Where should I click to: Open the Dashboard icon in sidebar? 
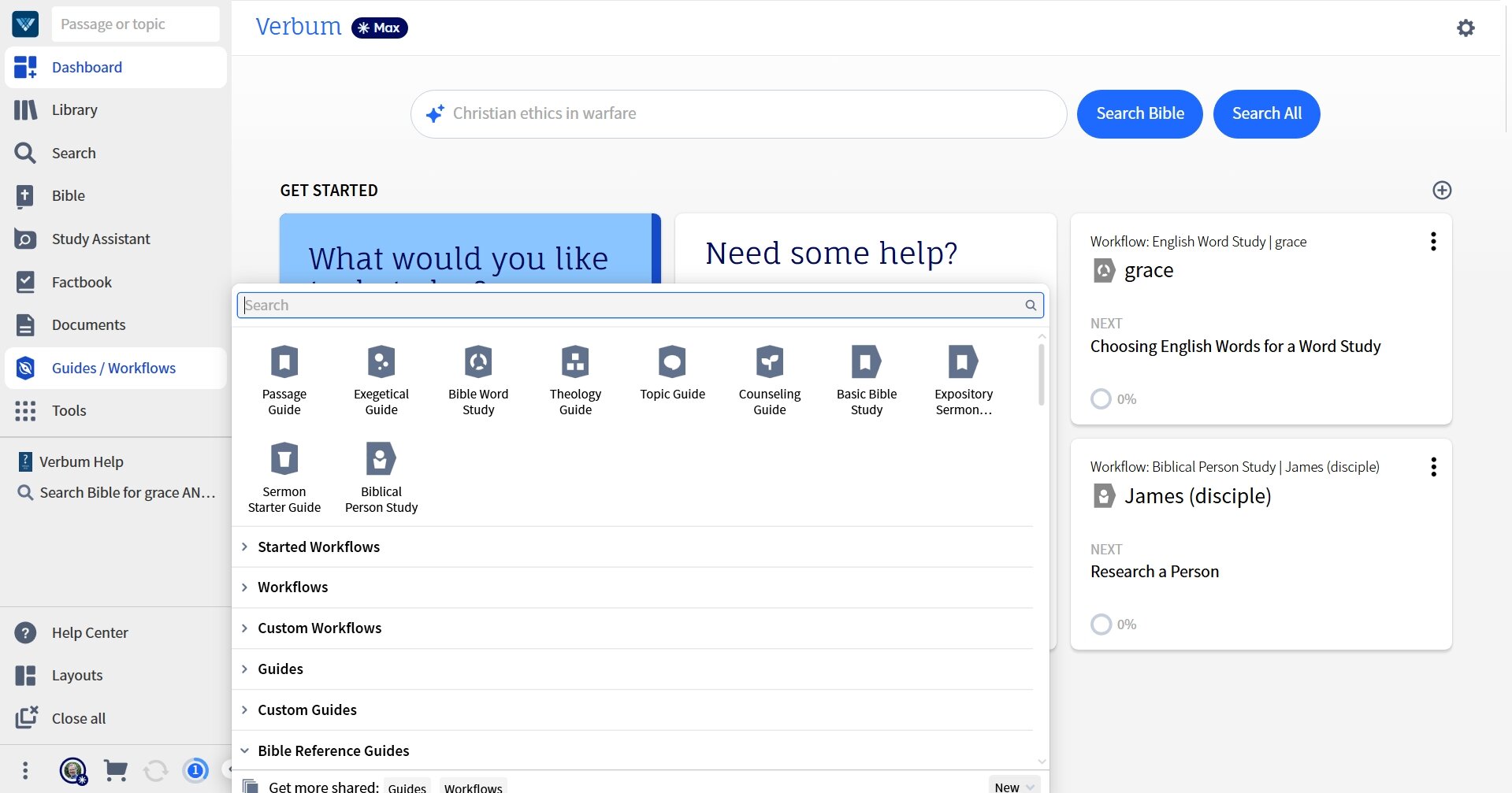[25, 68]
